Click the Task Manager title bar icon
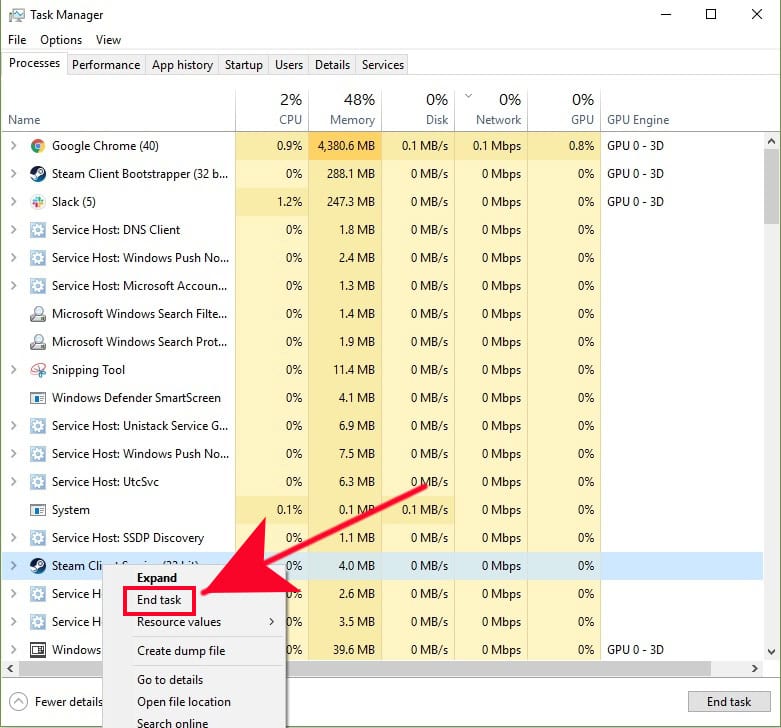 [16, 15]
